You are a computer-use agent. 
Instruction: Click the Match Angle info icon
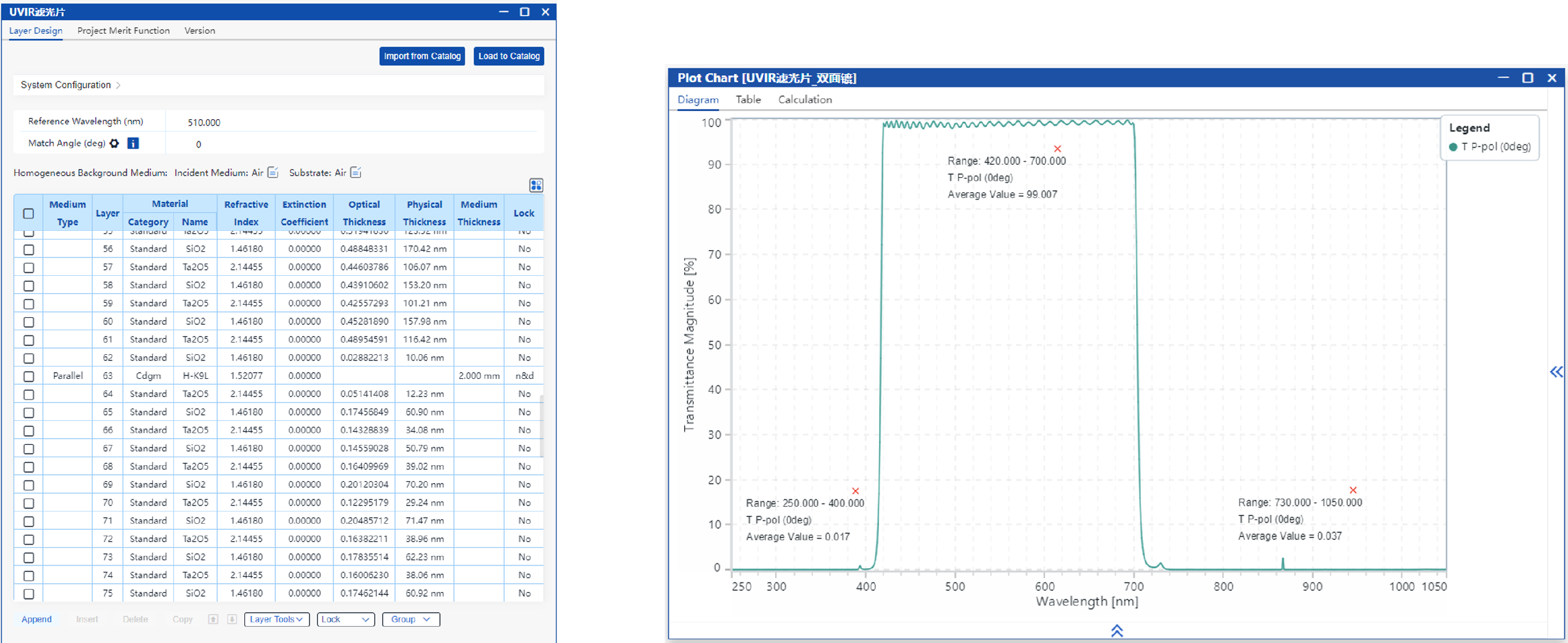pyautogui.click(x=133, y=143)
